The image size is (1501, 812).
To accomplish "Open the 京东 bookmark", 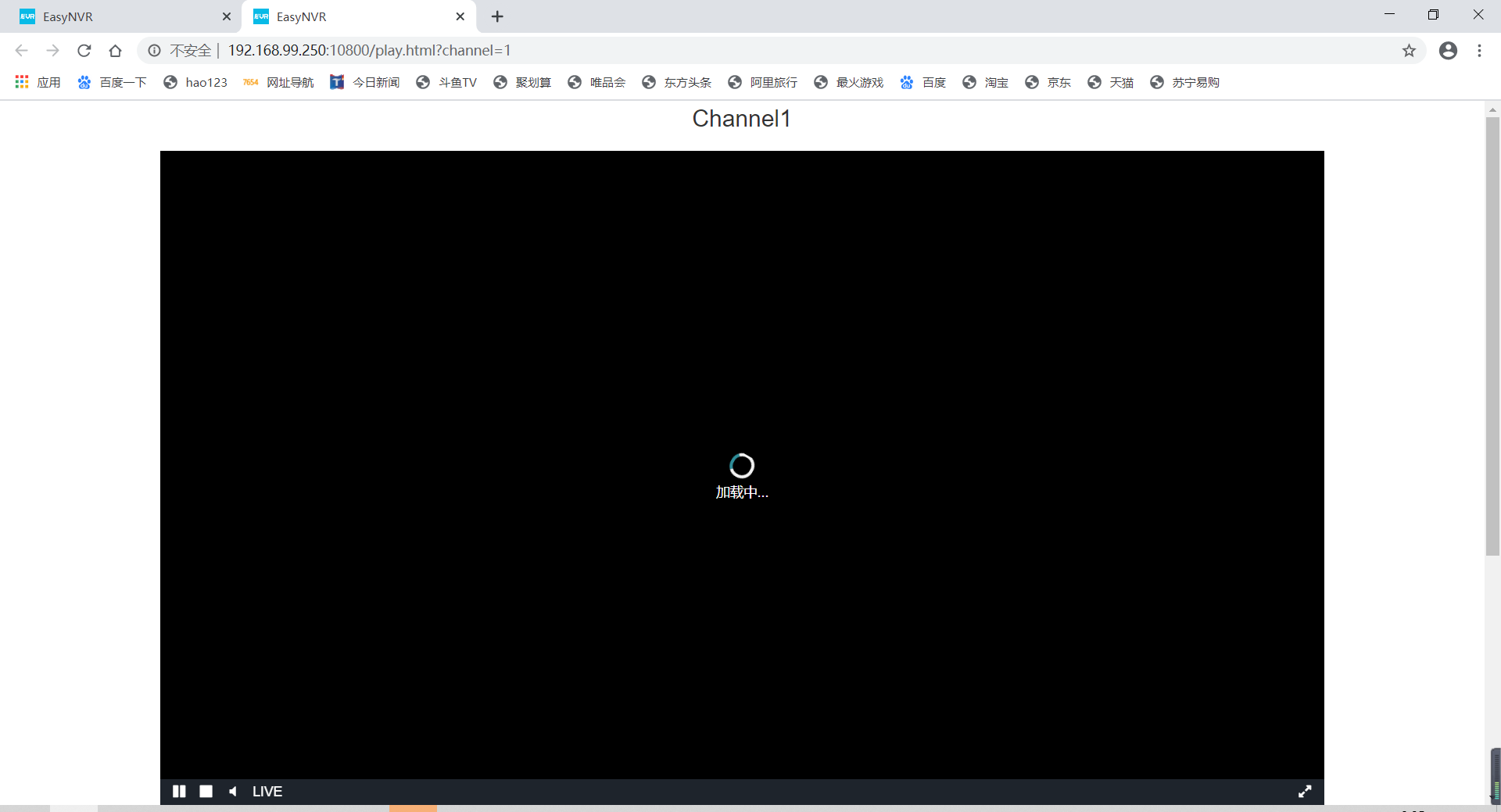I will (1048, 82).
